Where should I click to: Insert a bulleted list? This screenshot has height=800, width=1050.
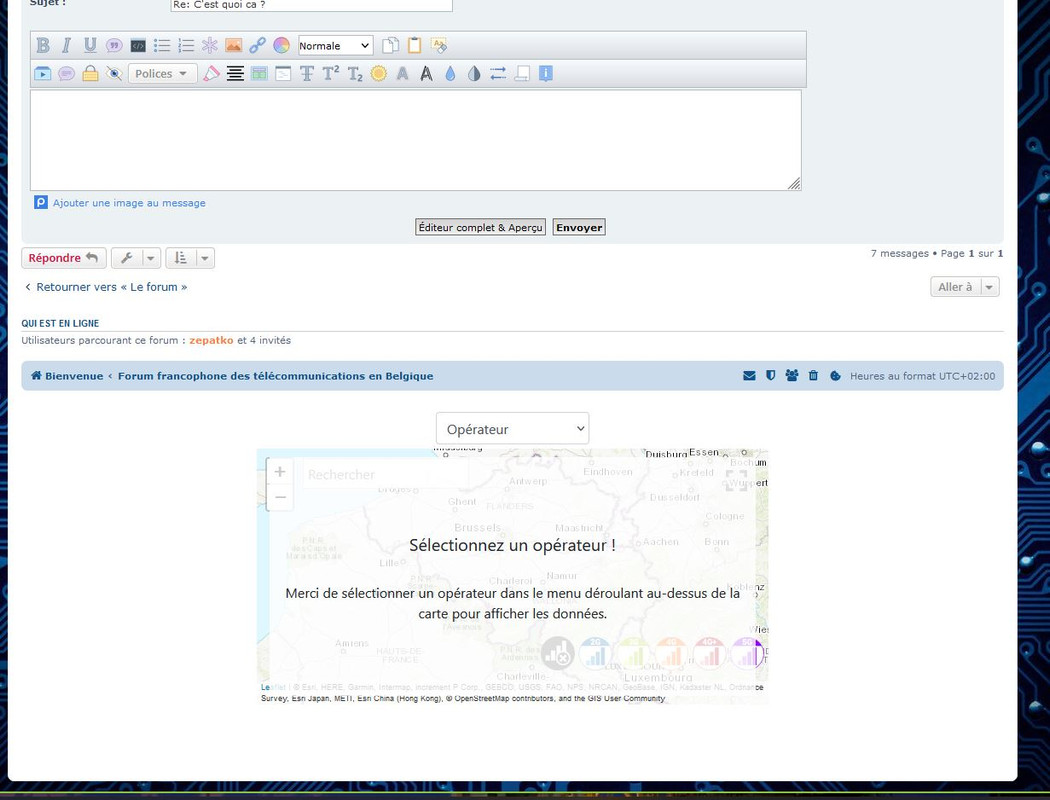tap(161, 46)
